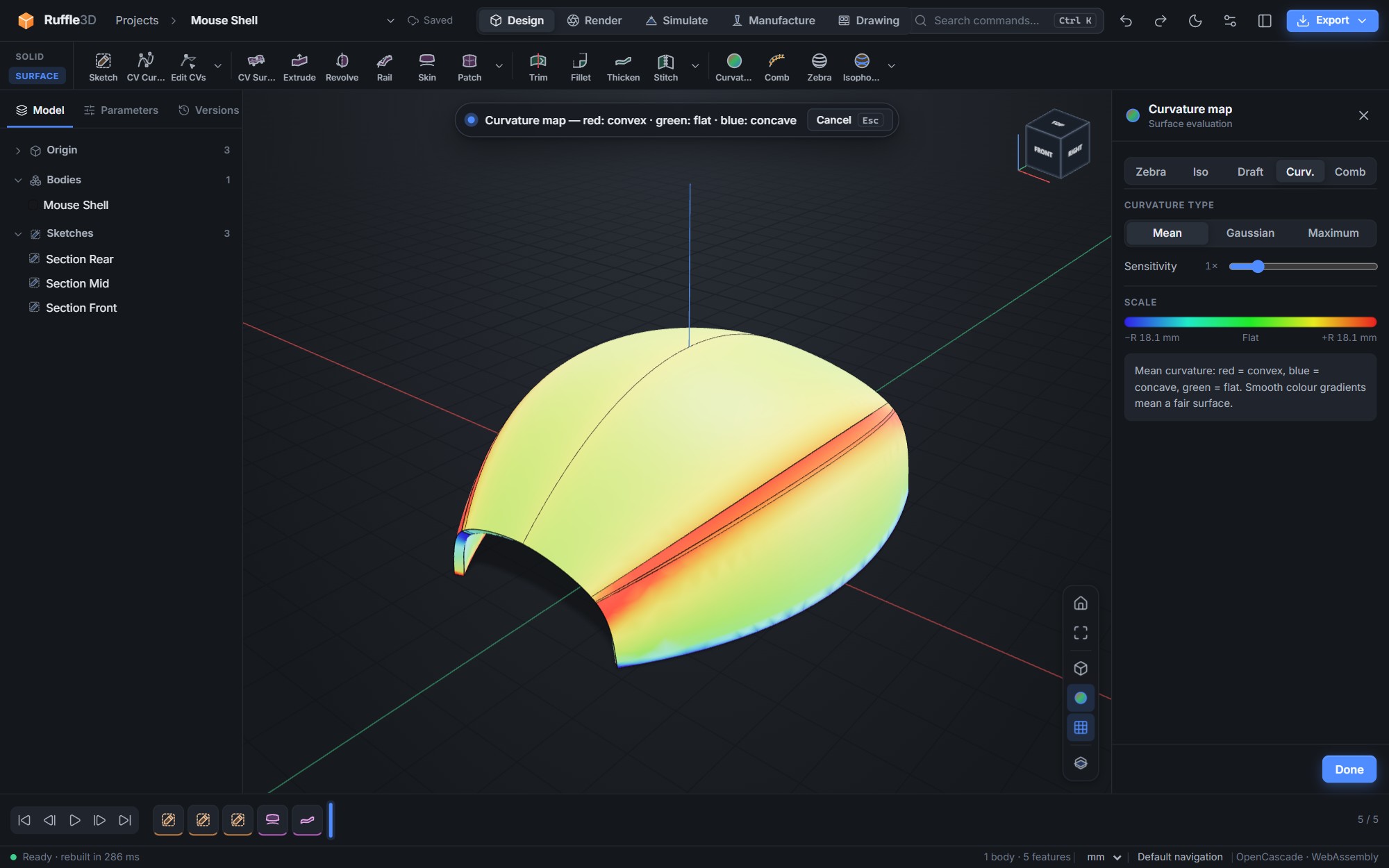Select the Skin tool
The image size is (1389, 868).
pos(427,67)
